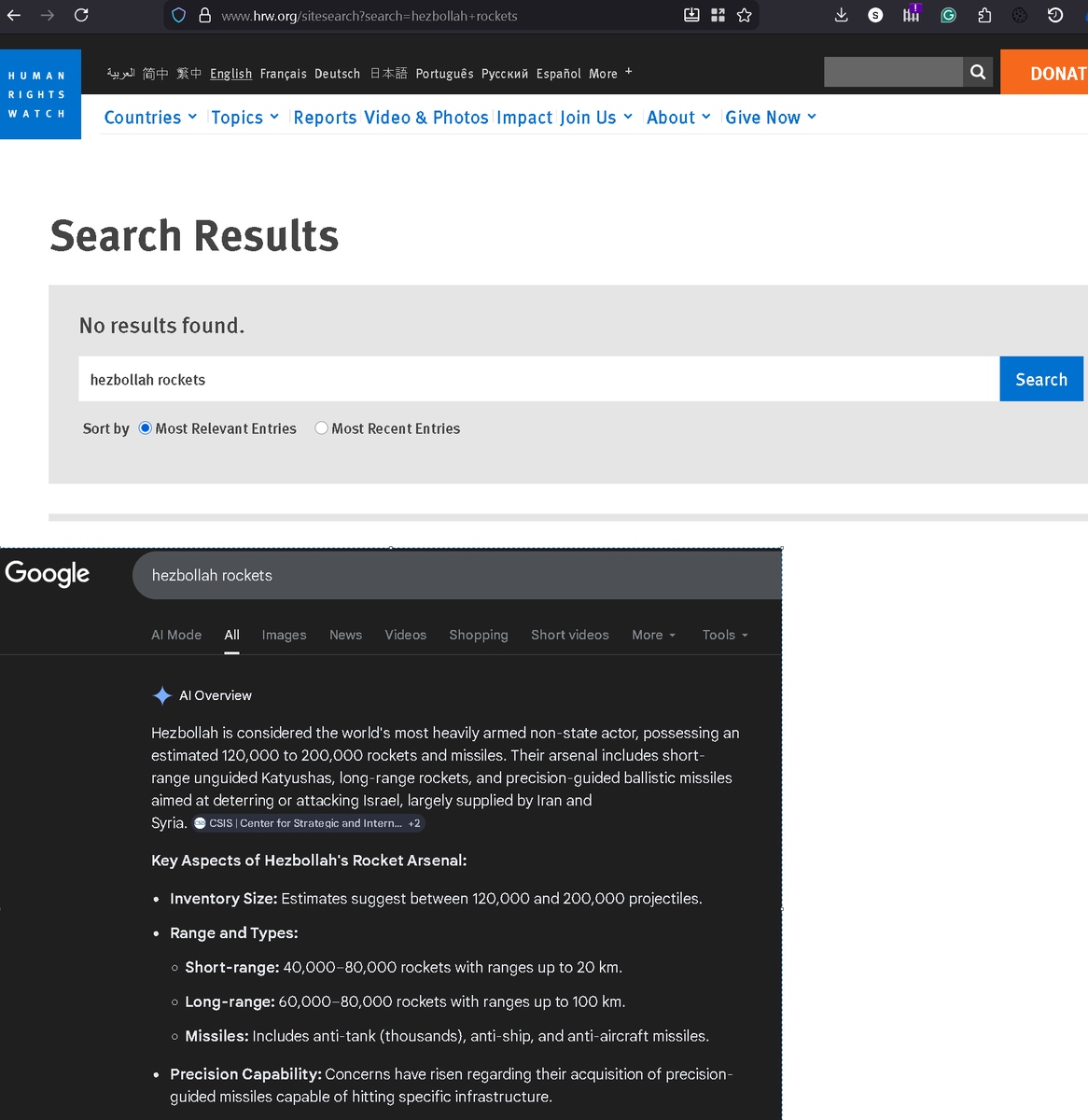Screen dimensions: 1088x1120
Task: Click the 'No results found.' text
Action: [161, 326]
